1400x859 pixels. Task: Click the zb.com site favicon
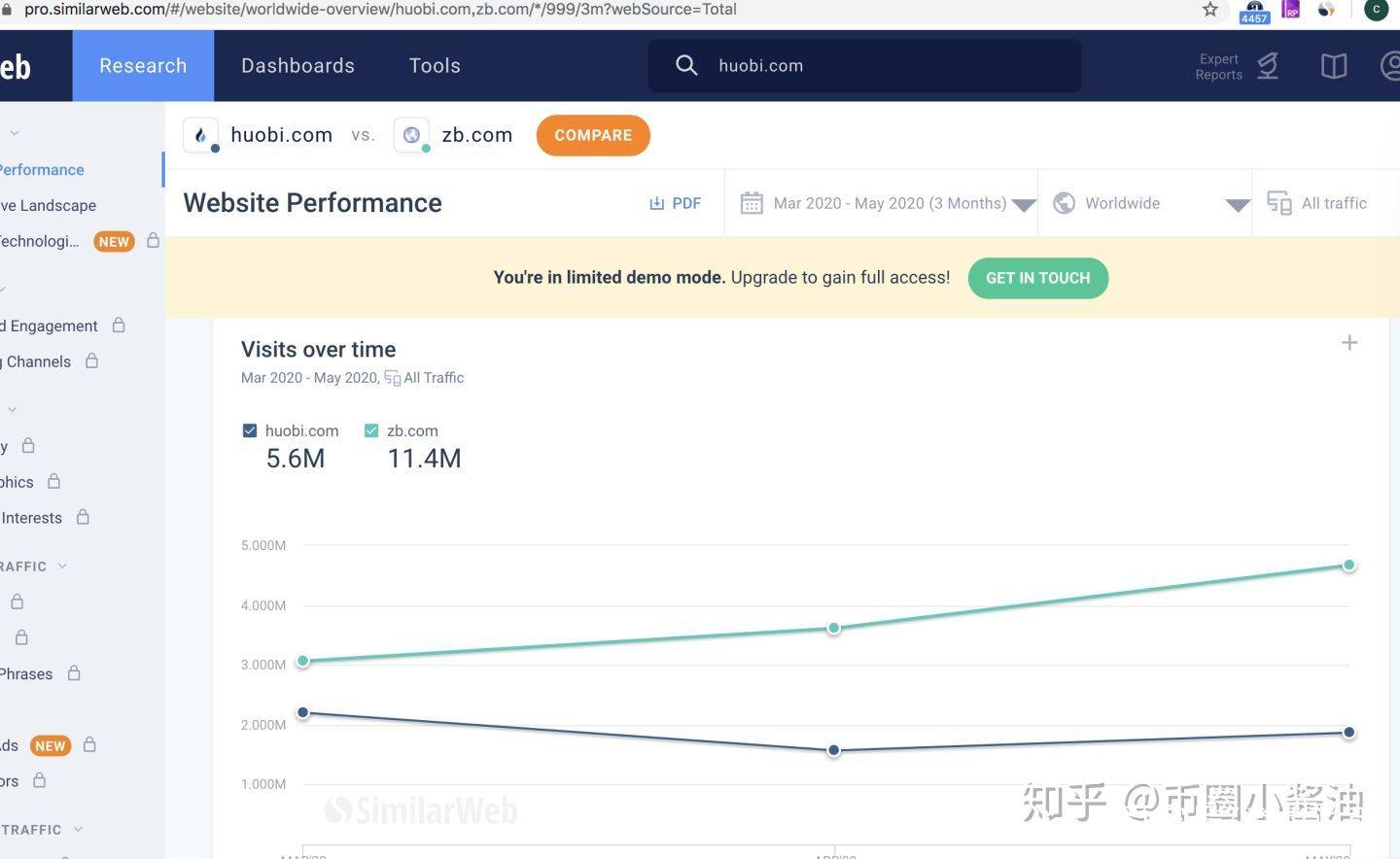412,135
